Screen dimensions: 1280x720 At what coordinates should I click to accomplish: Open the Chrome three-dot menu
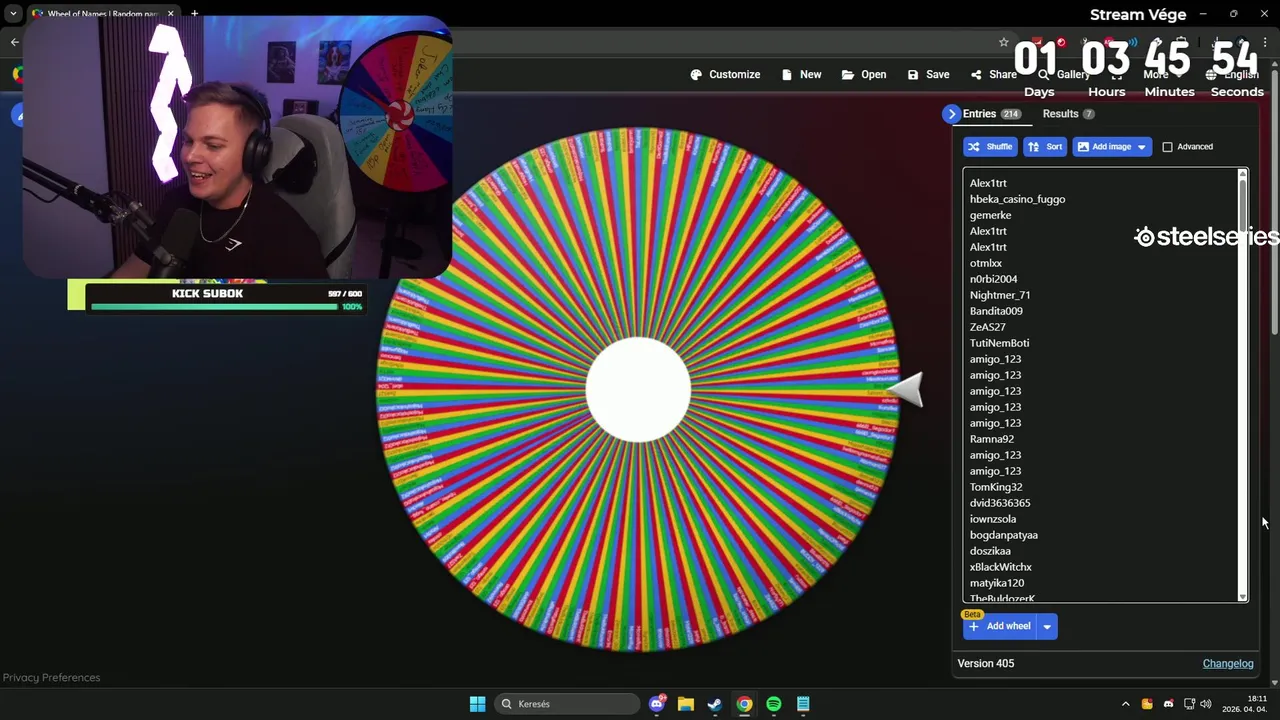[1265, 42]
